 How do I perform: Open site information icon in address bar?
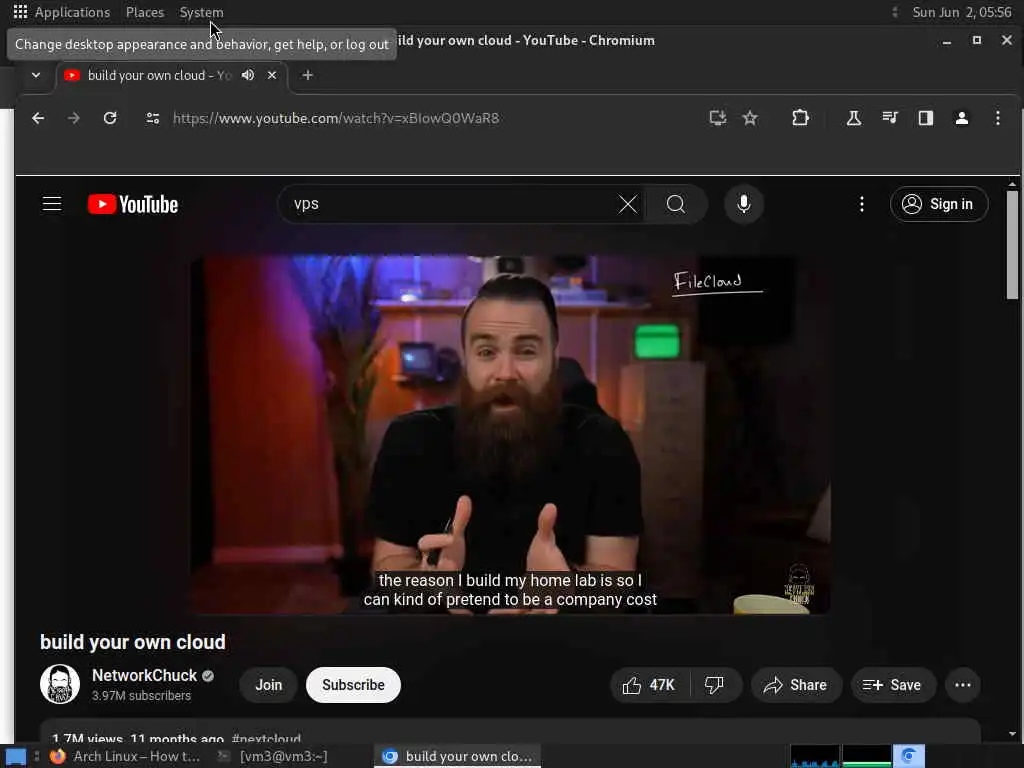pos(153,118)
